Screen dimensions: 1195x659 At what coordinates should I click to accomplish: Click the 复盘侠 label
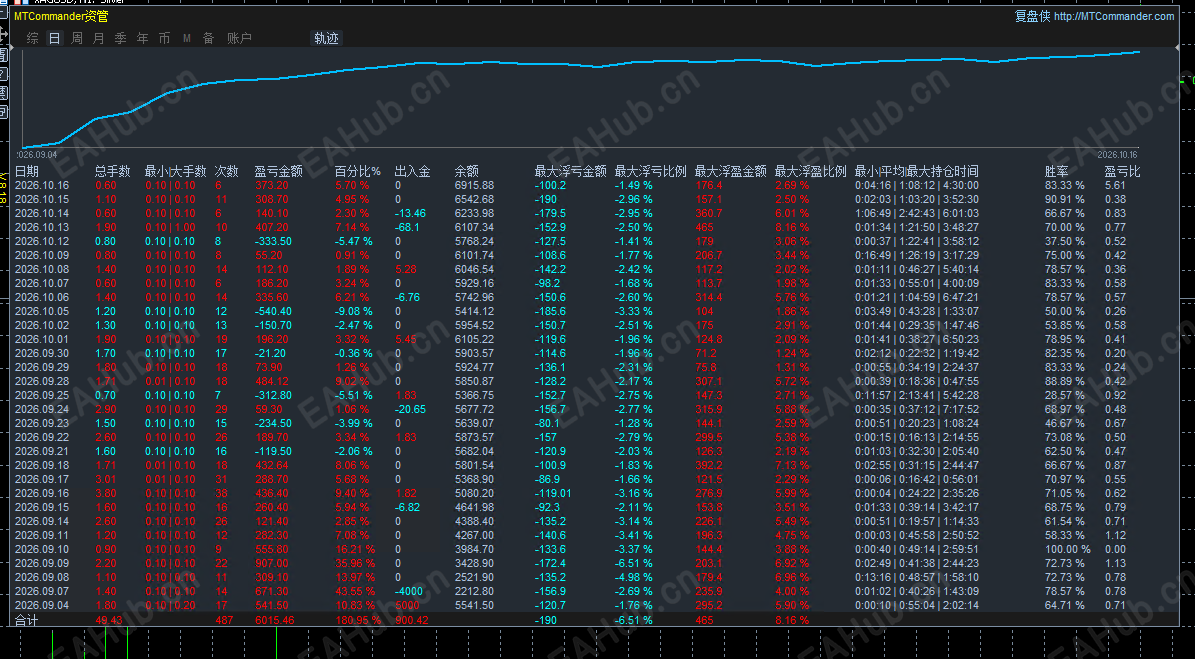click(x=1033, y=17)
